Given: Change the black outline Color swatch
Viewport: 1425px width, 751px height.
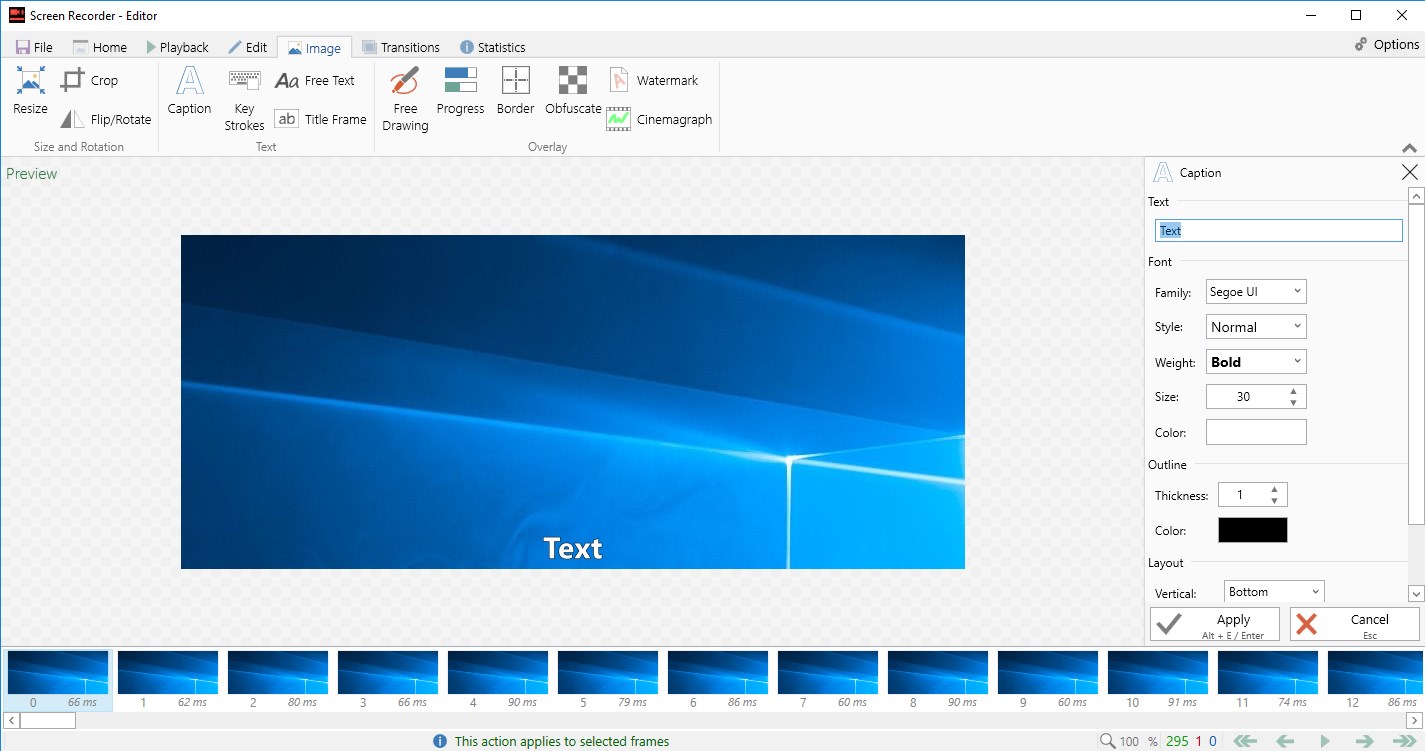Looking at the screenshot, I should pyautogui.click(x=1252, y=530).
